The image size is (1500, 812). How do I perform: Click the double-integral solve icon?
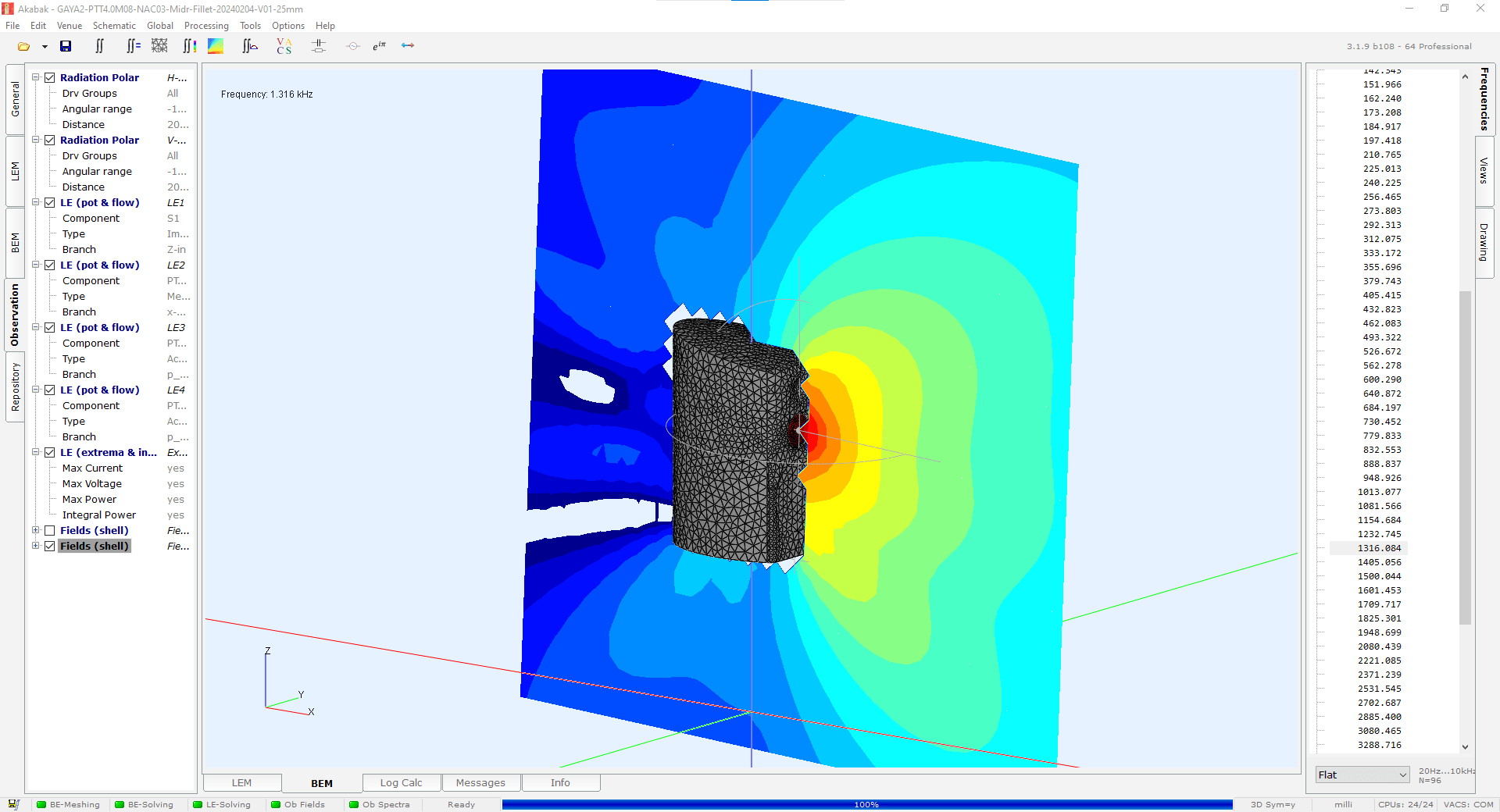click(99, 46)
